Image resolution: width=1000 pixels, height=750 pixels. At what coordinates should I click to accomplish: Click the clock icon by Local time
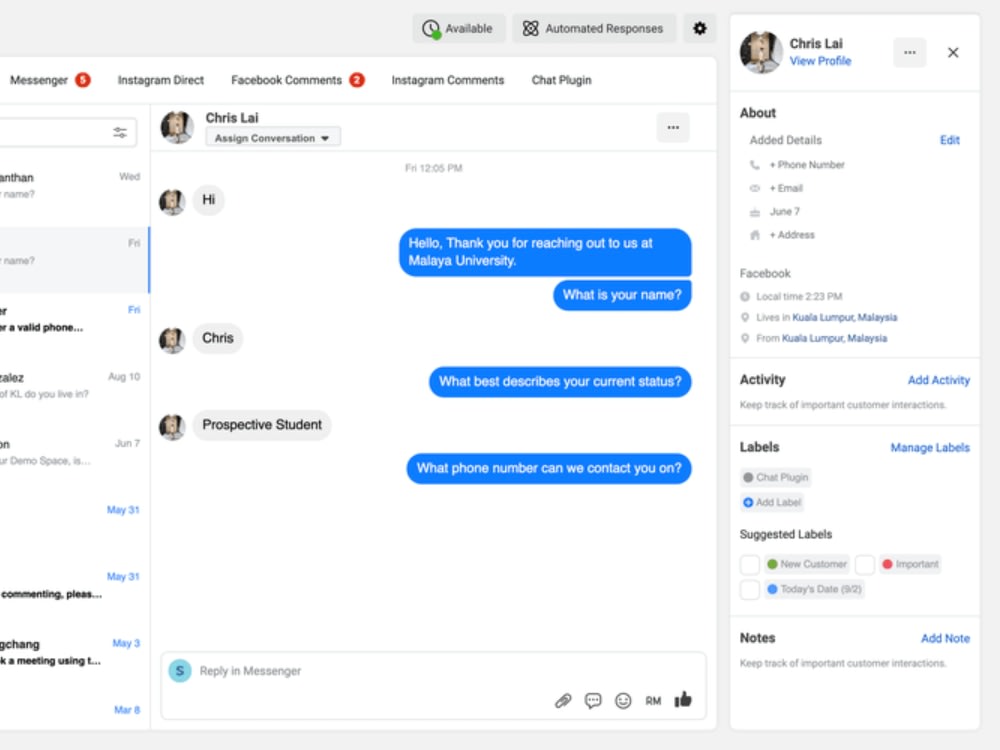745,297
